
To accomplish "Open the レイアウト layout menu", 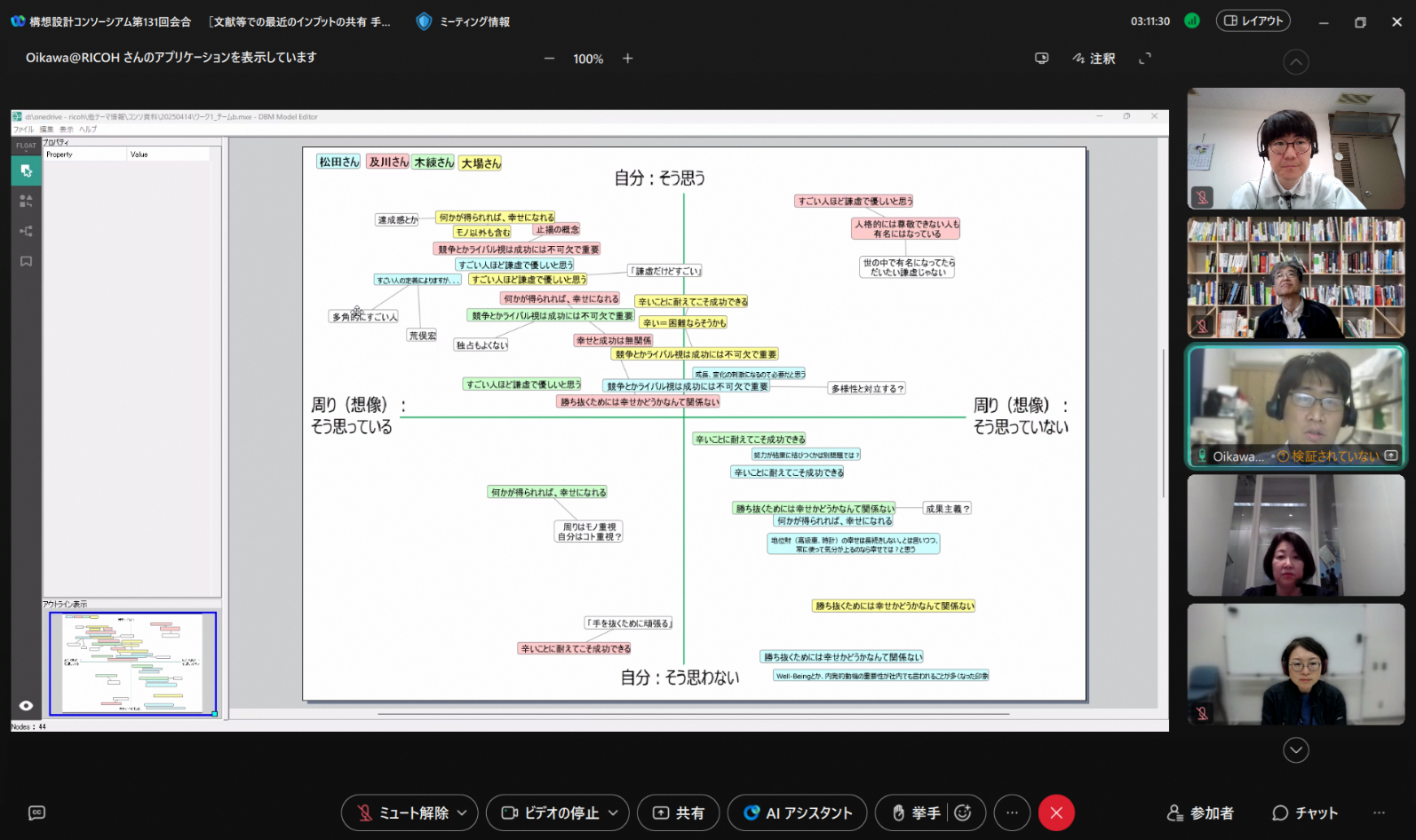I will 1253,20.
